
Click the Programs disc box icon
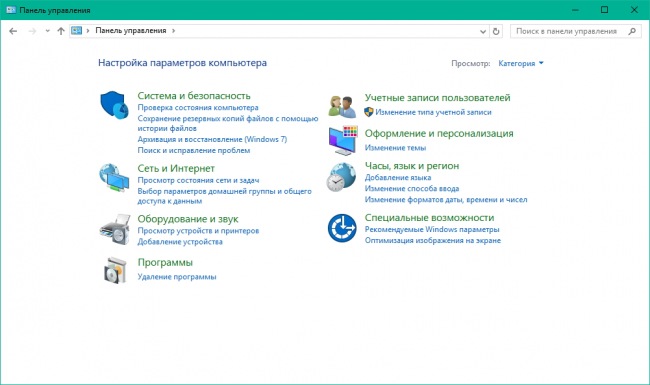click(x=115, y=270)
